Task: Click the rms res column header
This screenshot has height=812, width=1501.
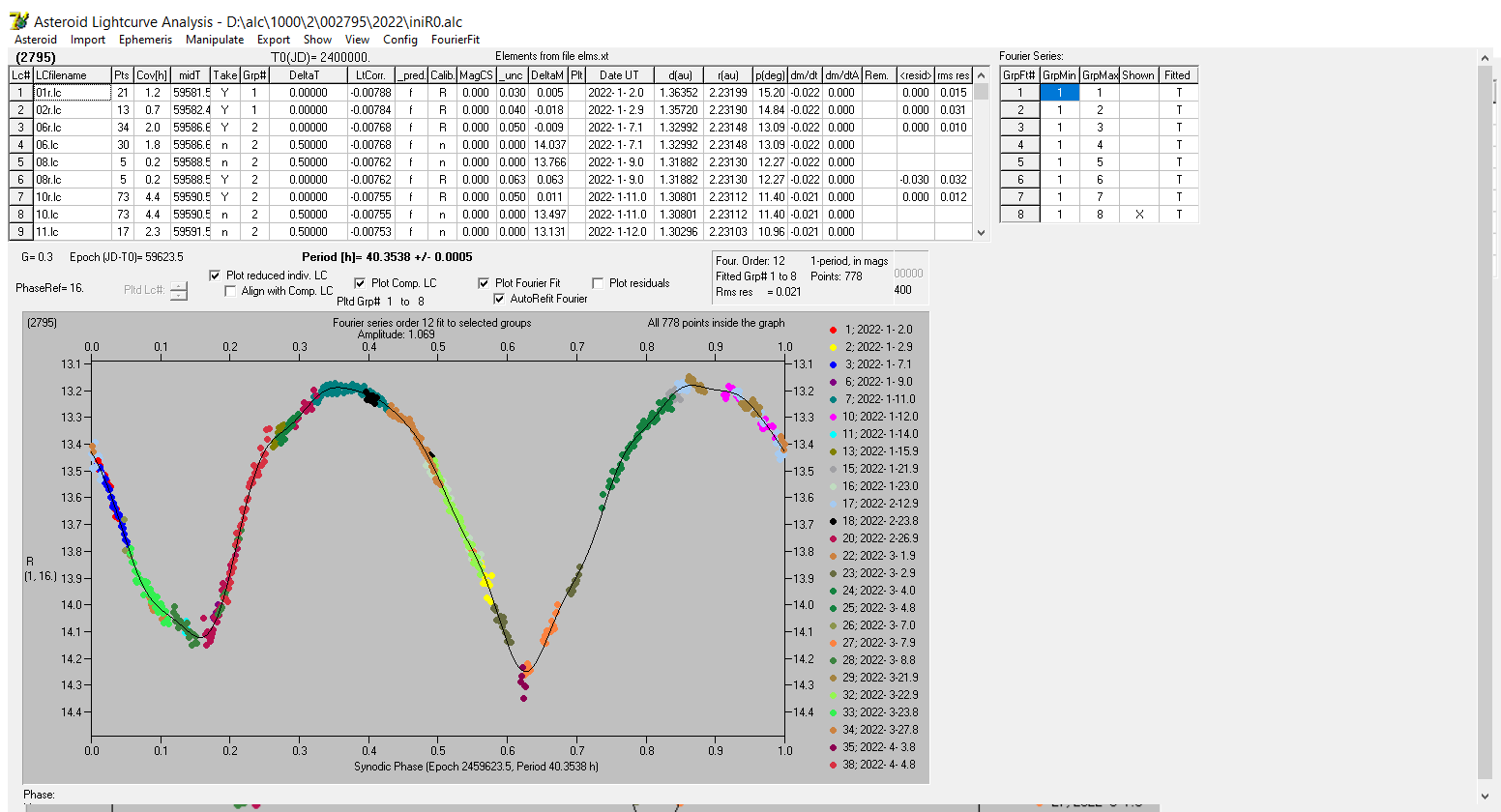Action: (954, 75)
